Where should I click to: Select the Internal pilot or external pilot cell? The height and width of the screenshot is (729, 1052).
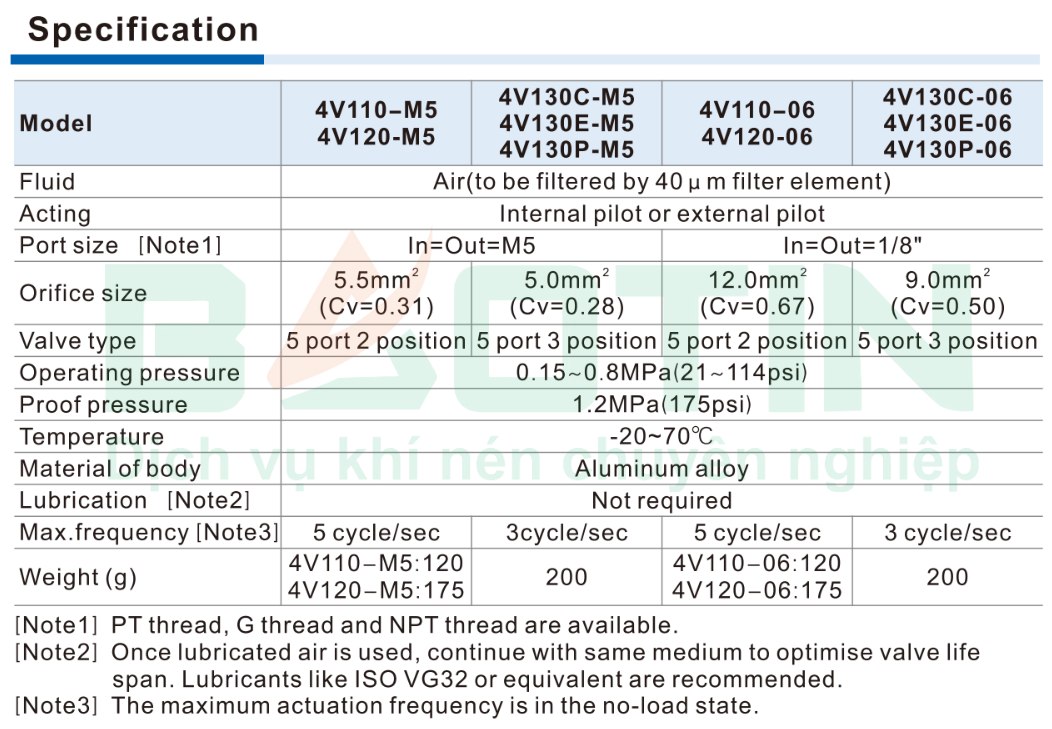(661, 214)
